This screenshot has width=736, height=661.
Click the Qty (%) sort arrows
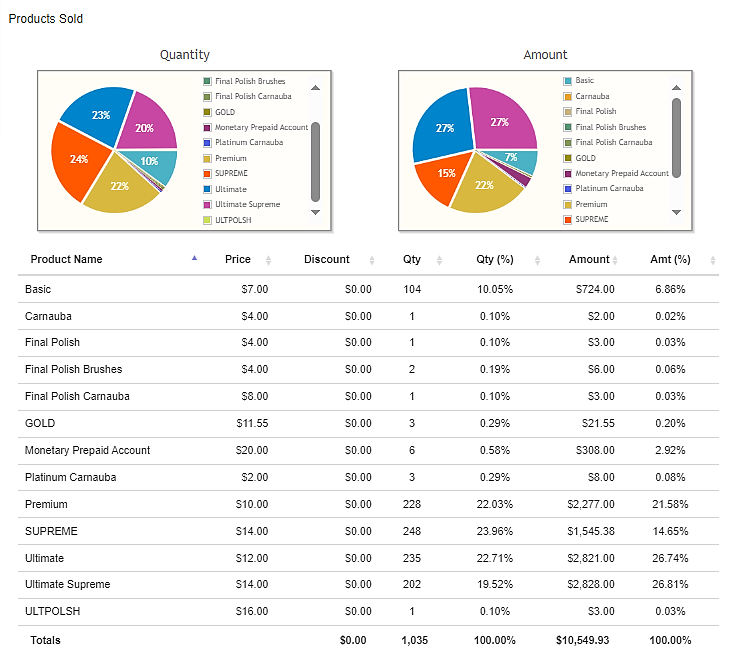pos(537,260)
